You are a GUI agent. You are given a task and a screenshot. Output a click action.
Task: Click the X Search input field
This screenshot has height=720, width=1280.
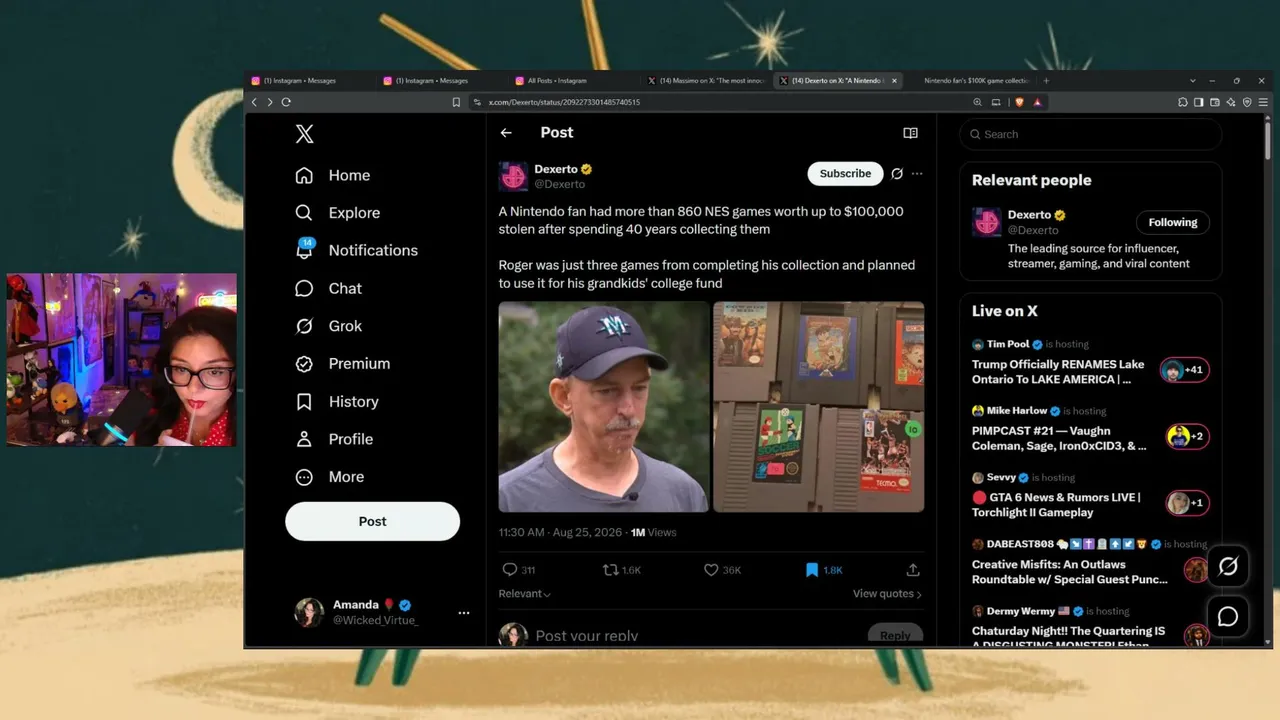pos(1090,134)
